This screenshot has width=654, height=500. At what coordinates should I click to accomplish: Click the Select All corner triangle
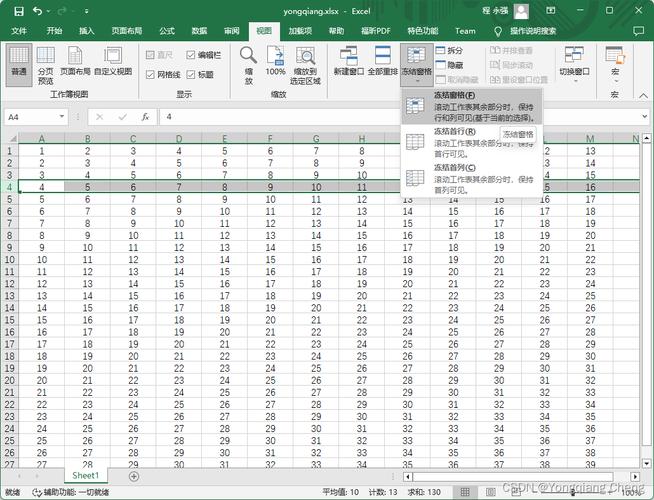(x=11, y=138)
